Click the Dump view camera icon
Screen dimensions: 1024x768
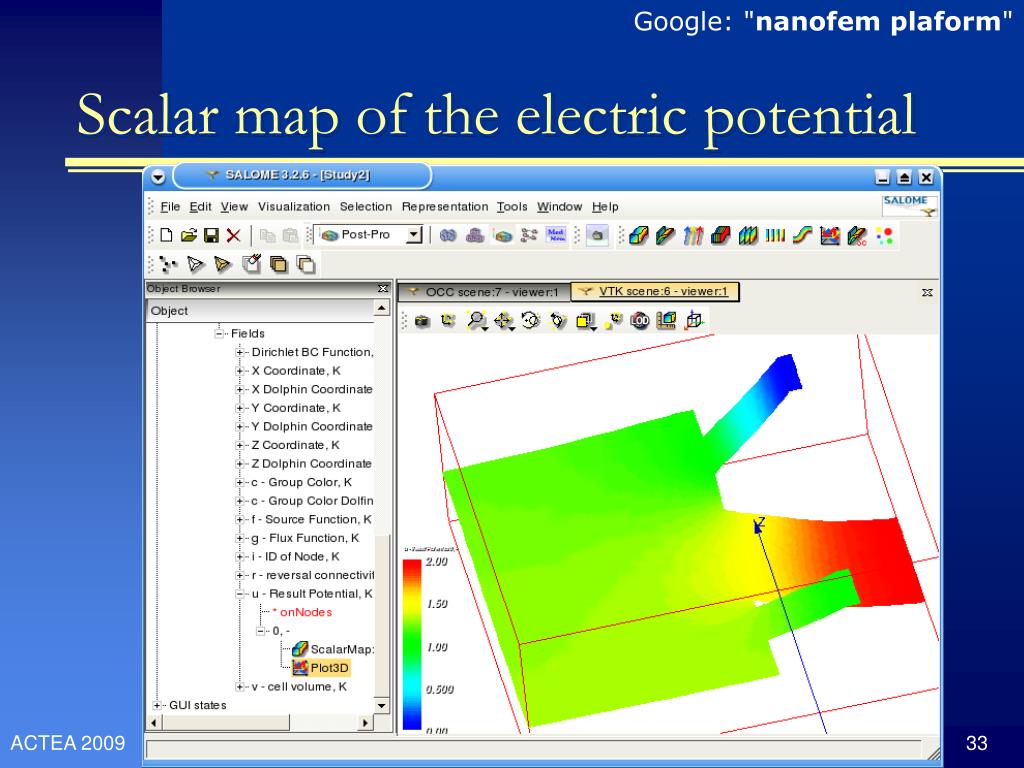(x=423, y=321)
